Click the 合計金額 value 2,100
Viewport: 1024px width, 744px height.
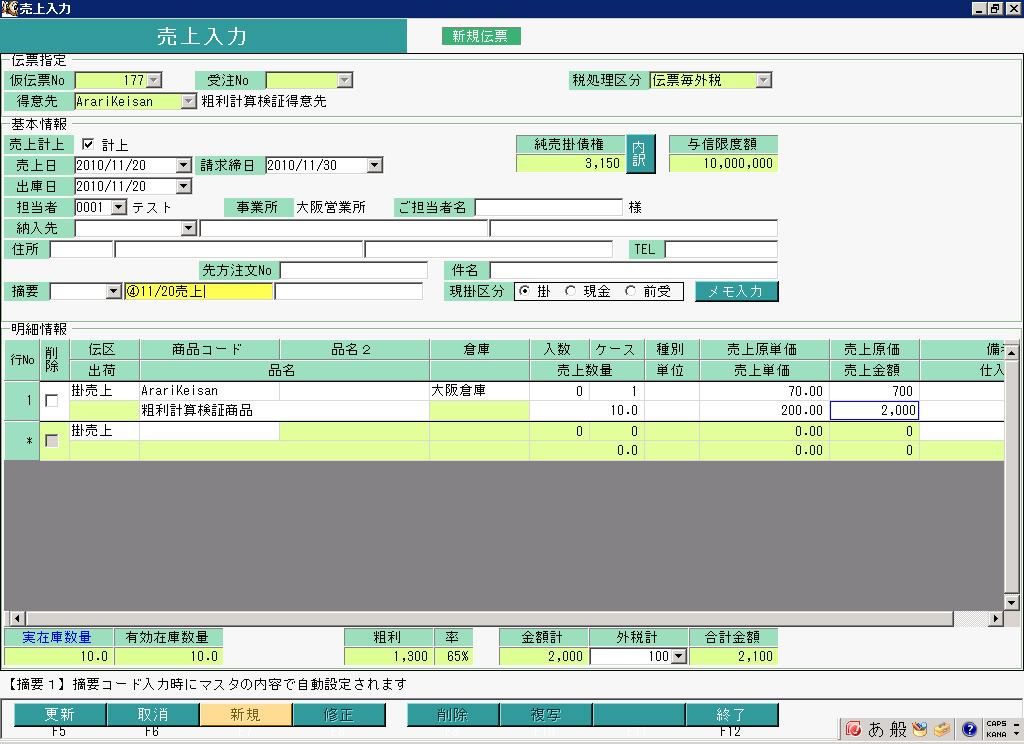point(734,656)
